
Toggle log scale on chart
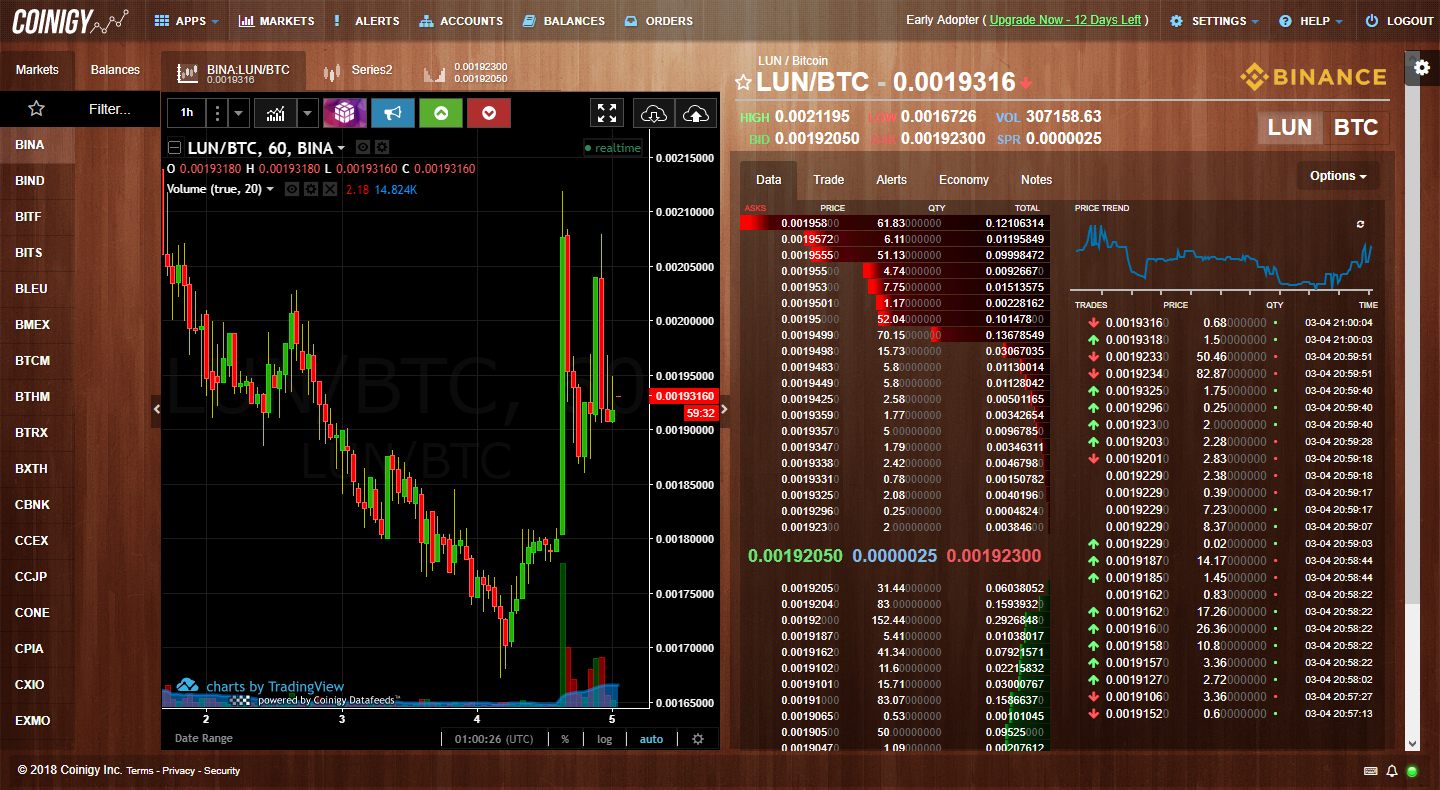point(604,739)
